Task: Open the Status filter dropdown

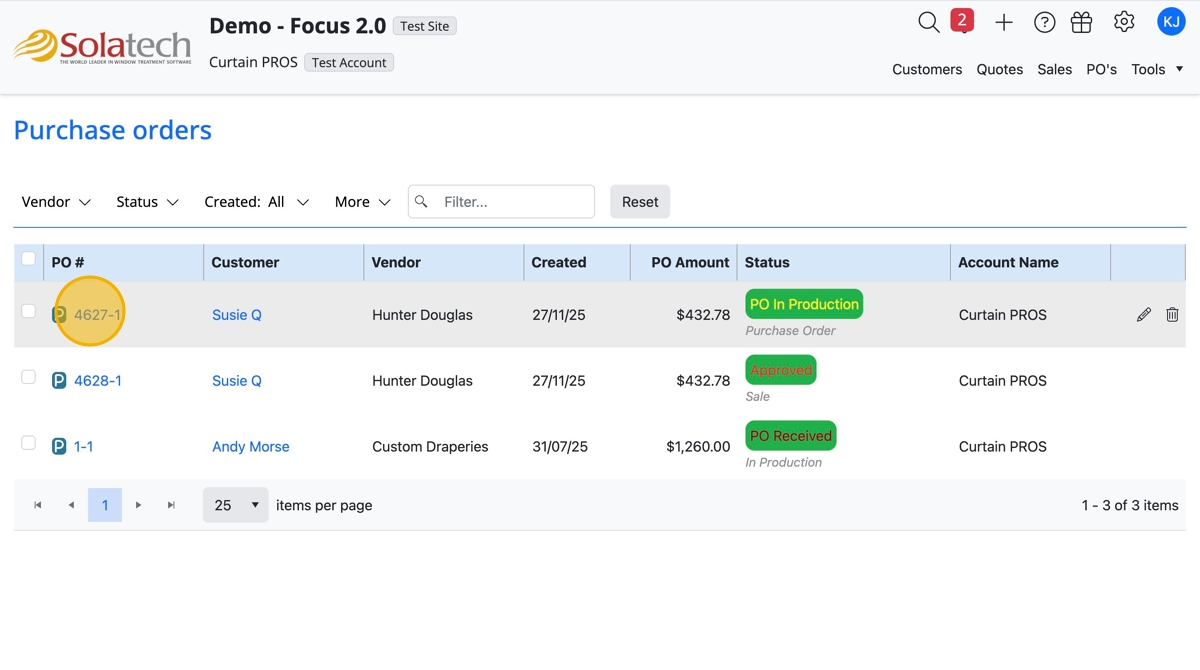Action: (147, 202)
